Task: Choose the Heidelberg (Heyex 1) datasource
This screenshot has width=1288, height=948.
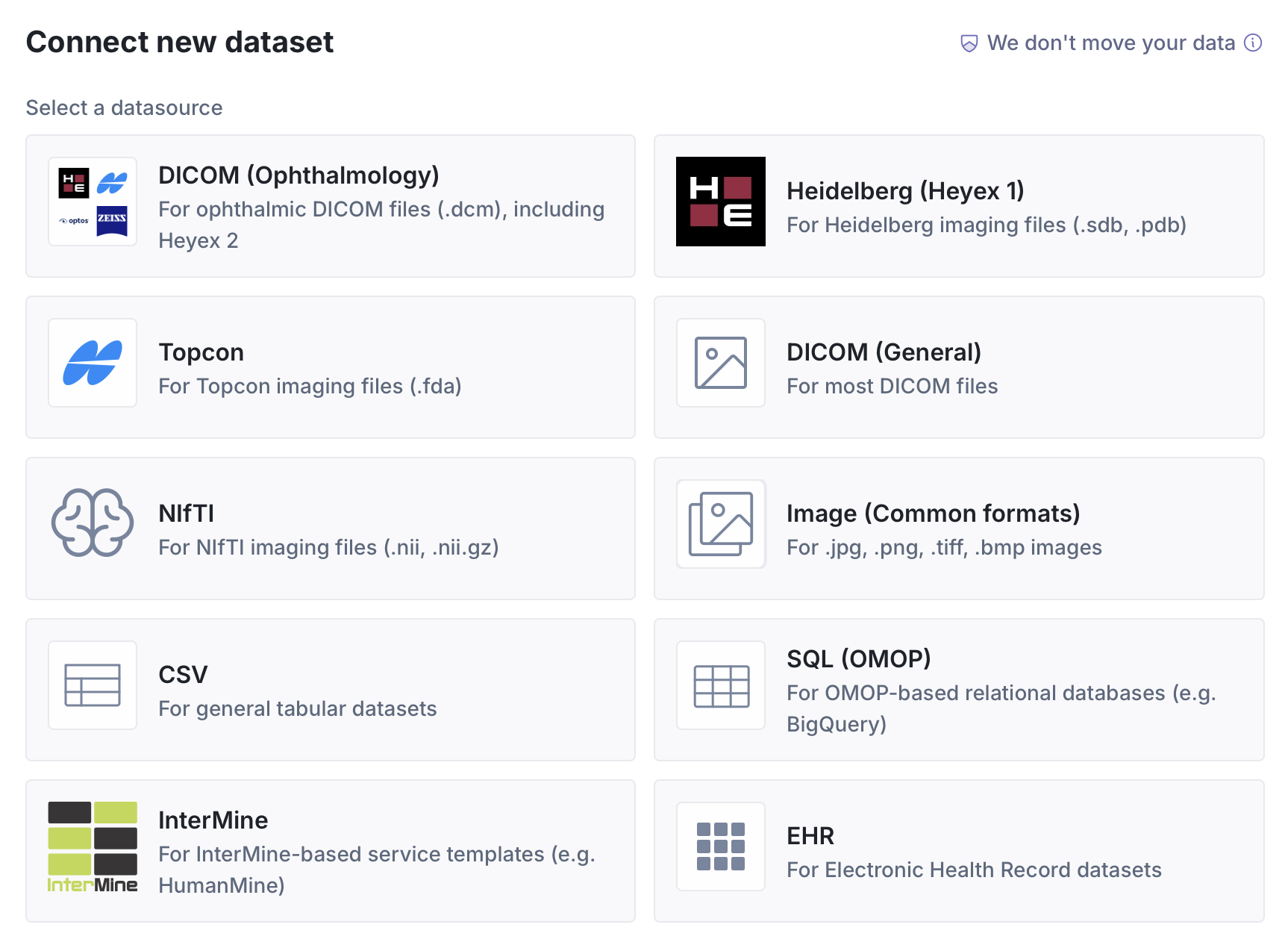Action: click(x=959, y=206)
